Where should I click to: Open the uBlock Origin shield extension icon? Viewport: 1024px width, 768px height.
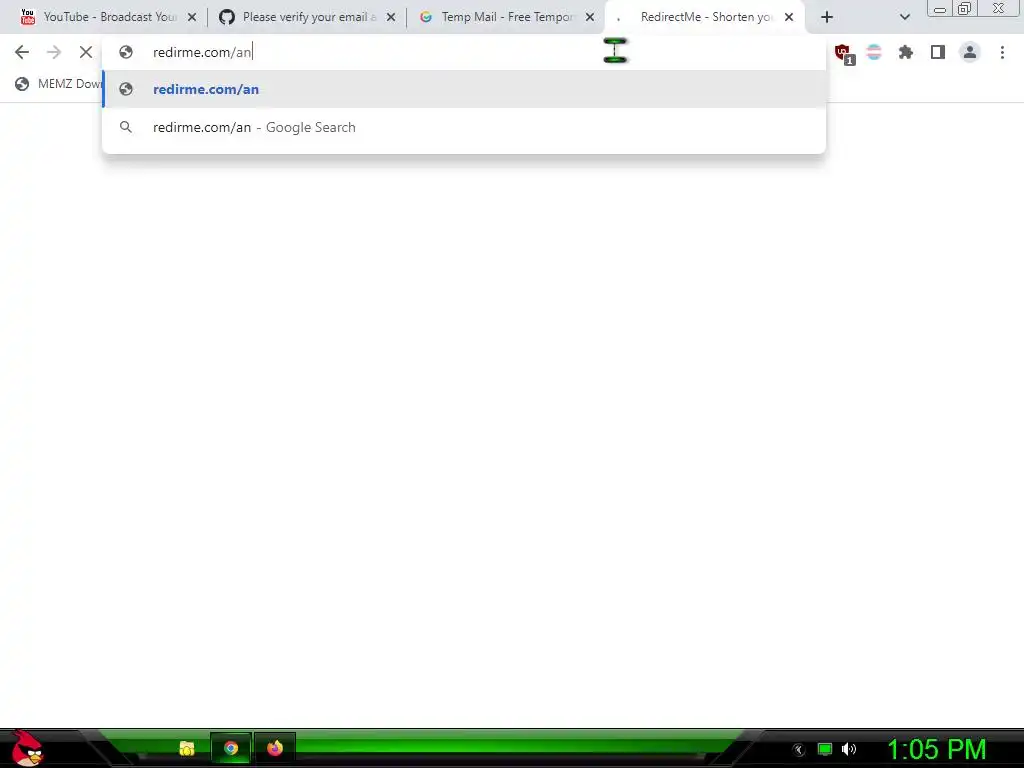843,53
